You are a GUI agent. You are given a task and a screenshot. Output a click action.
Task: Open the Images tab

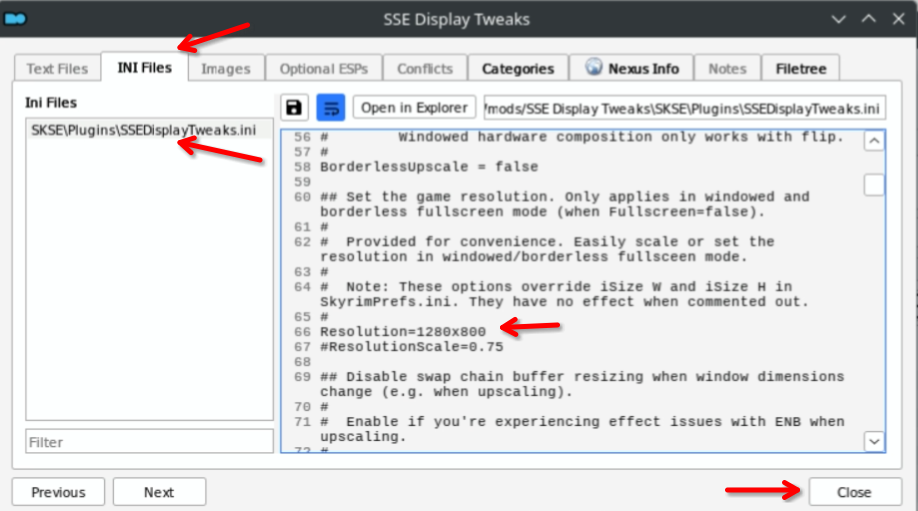click(225, 68)
